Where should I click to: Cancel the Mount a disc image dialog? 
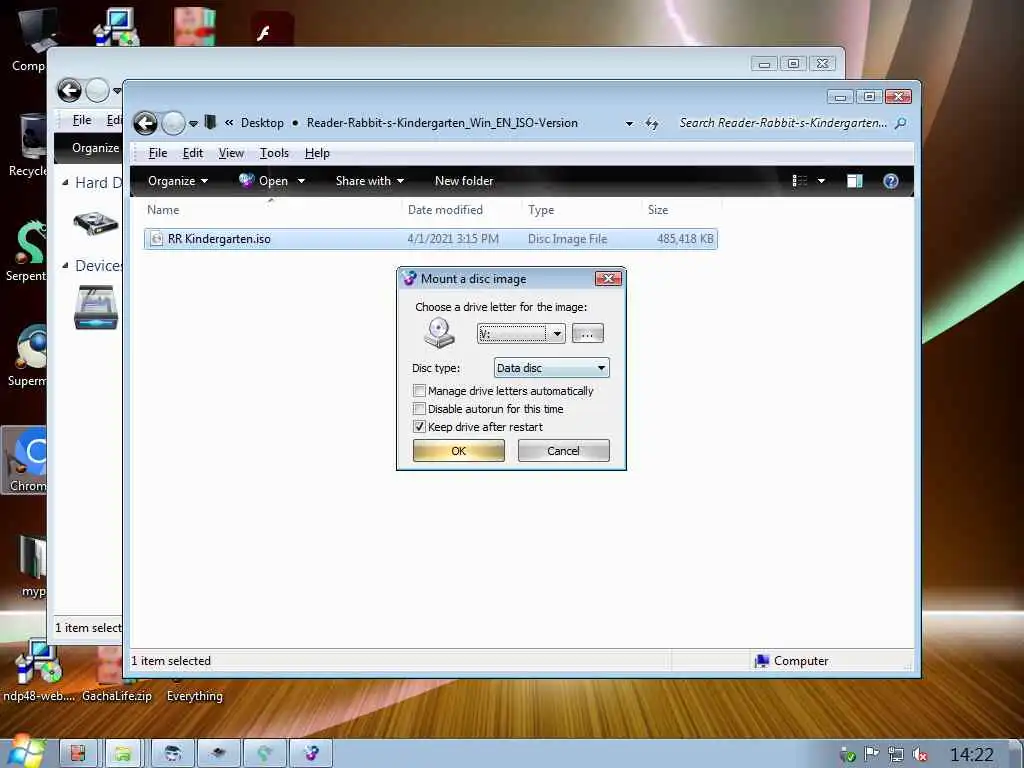coord(563,451)
